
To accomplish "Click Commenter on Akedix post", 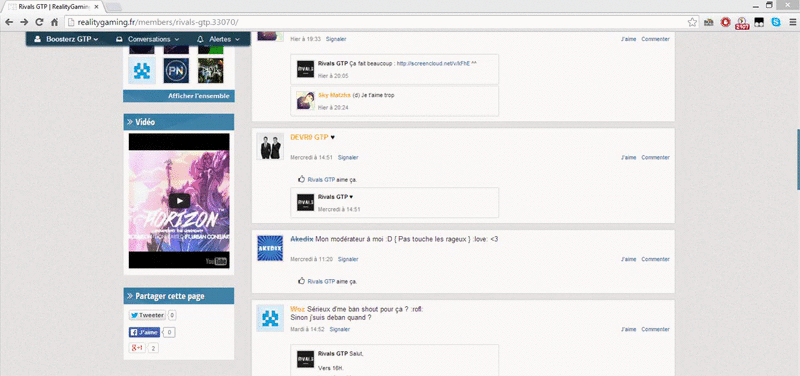I will pyautogui.click(x=655, y=259).
